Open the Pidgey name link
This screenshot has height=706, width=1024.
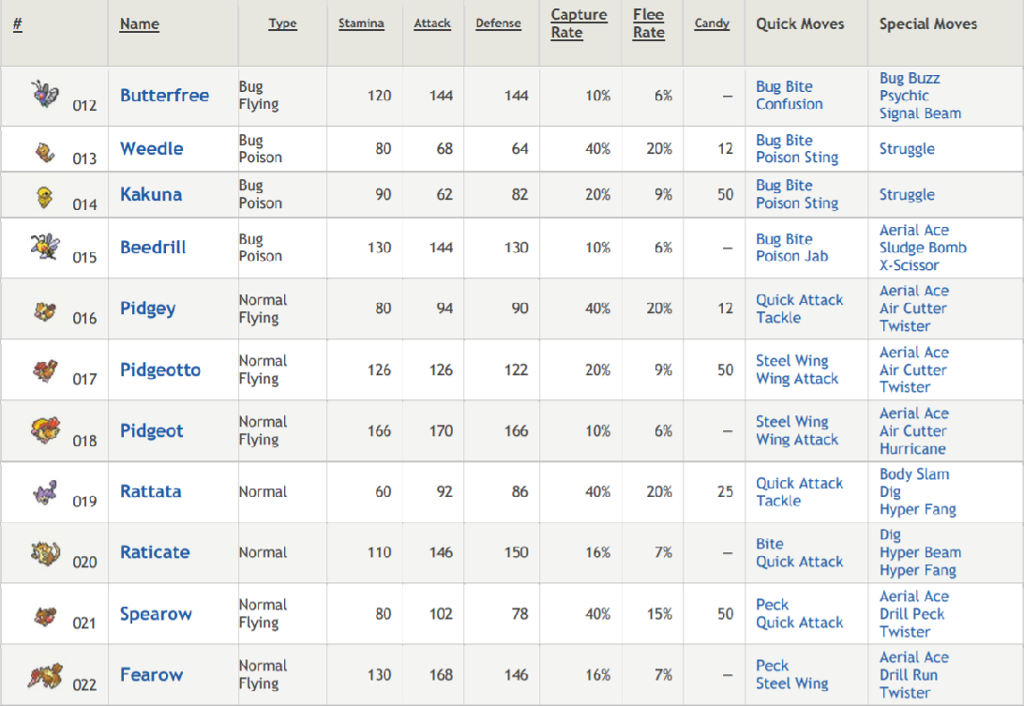[x=148, y=308]
